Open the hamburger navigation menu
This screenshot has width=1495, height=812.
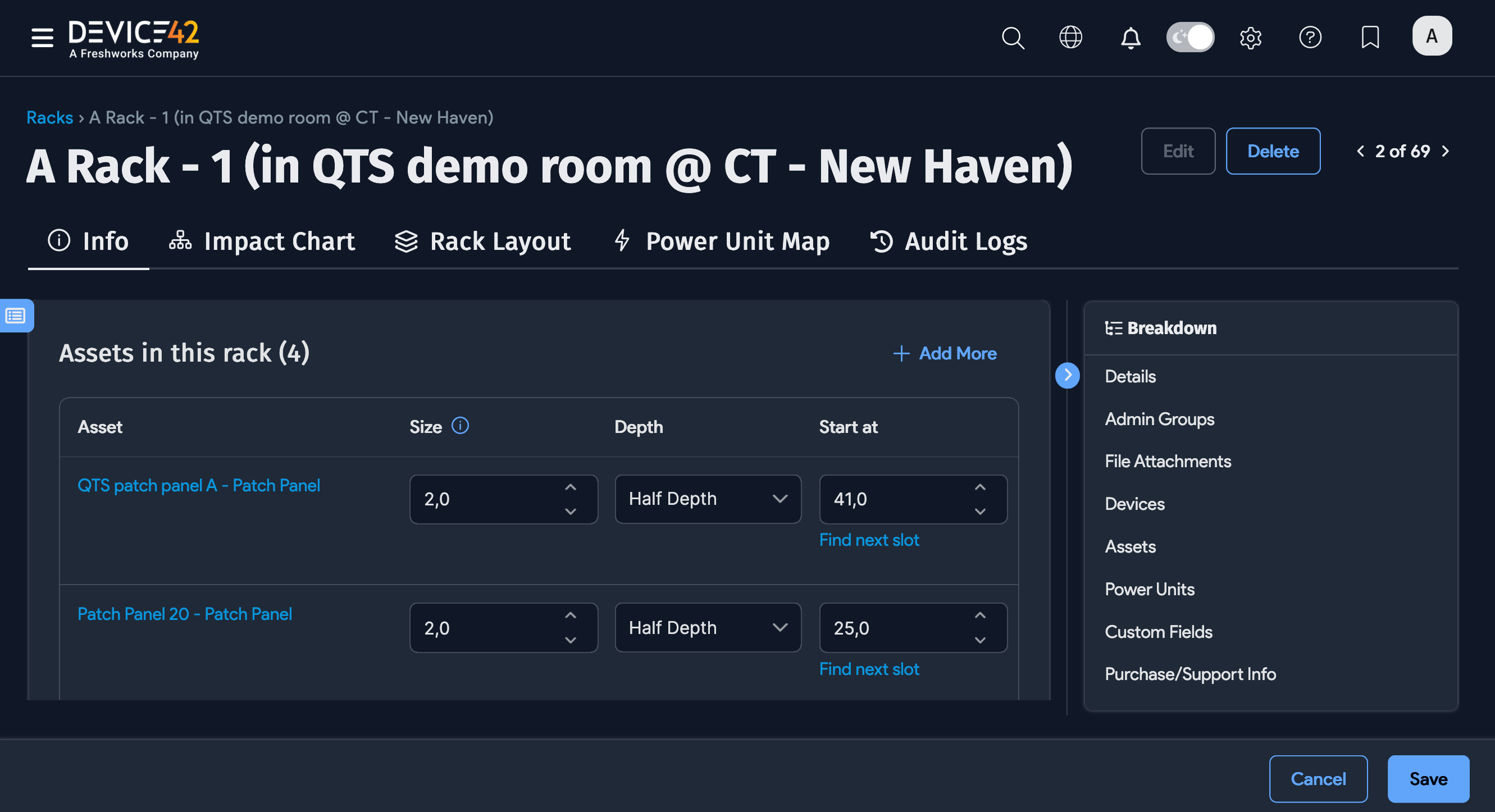point(42,38)
